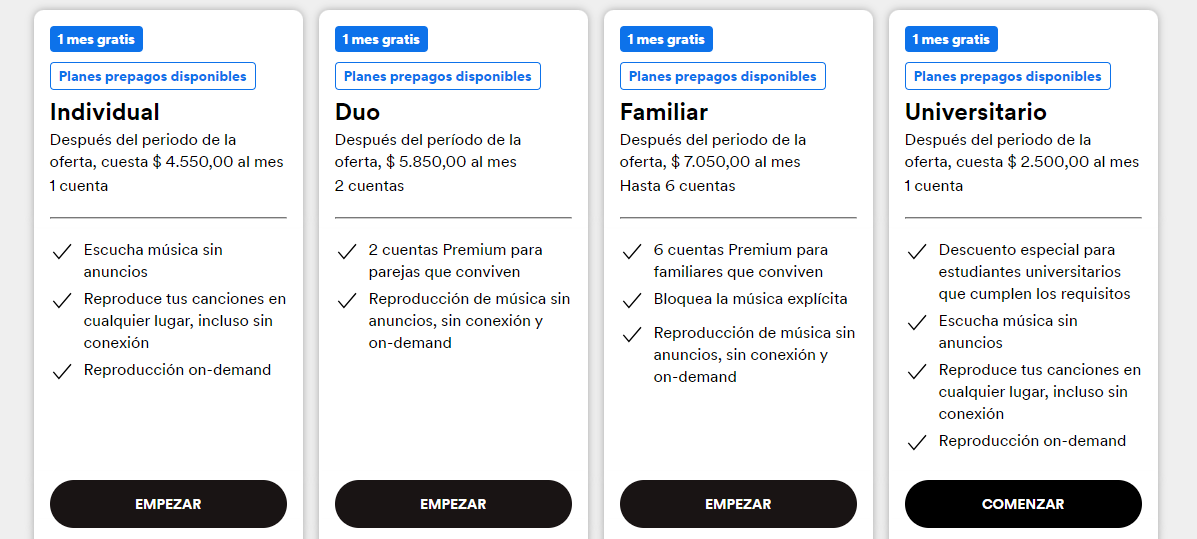Click the "1 mes gratis" badge on Familiar

tap(666, 39)
